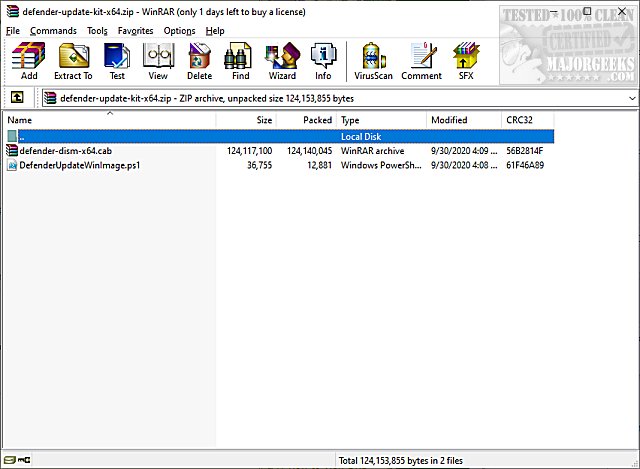Click the WinRAR archive type cell
Screen dimensions: 640x469
[x=372, y=151]
